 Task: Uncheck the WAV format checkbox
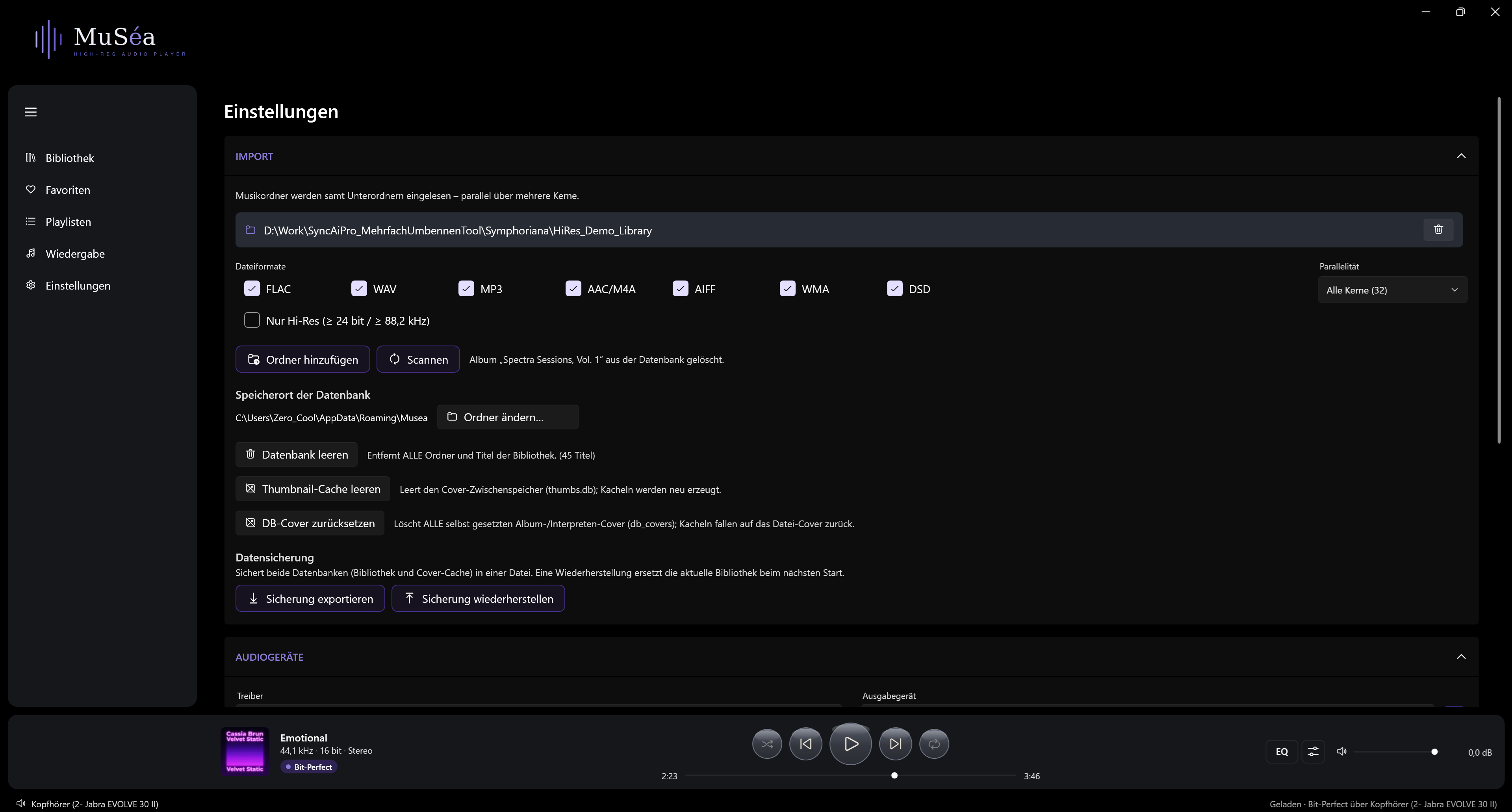point(359,288)
